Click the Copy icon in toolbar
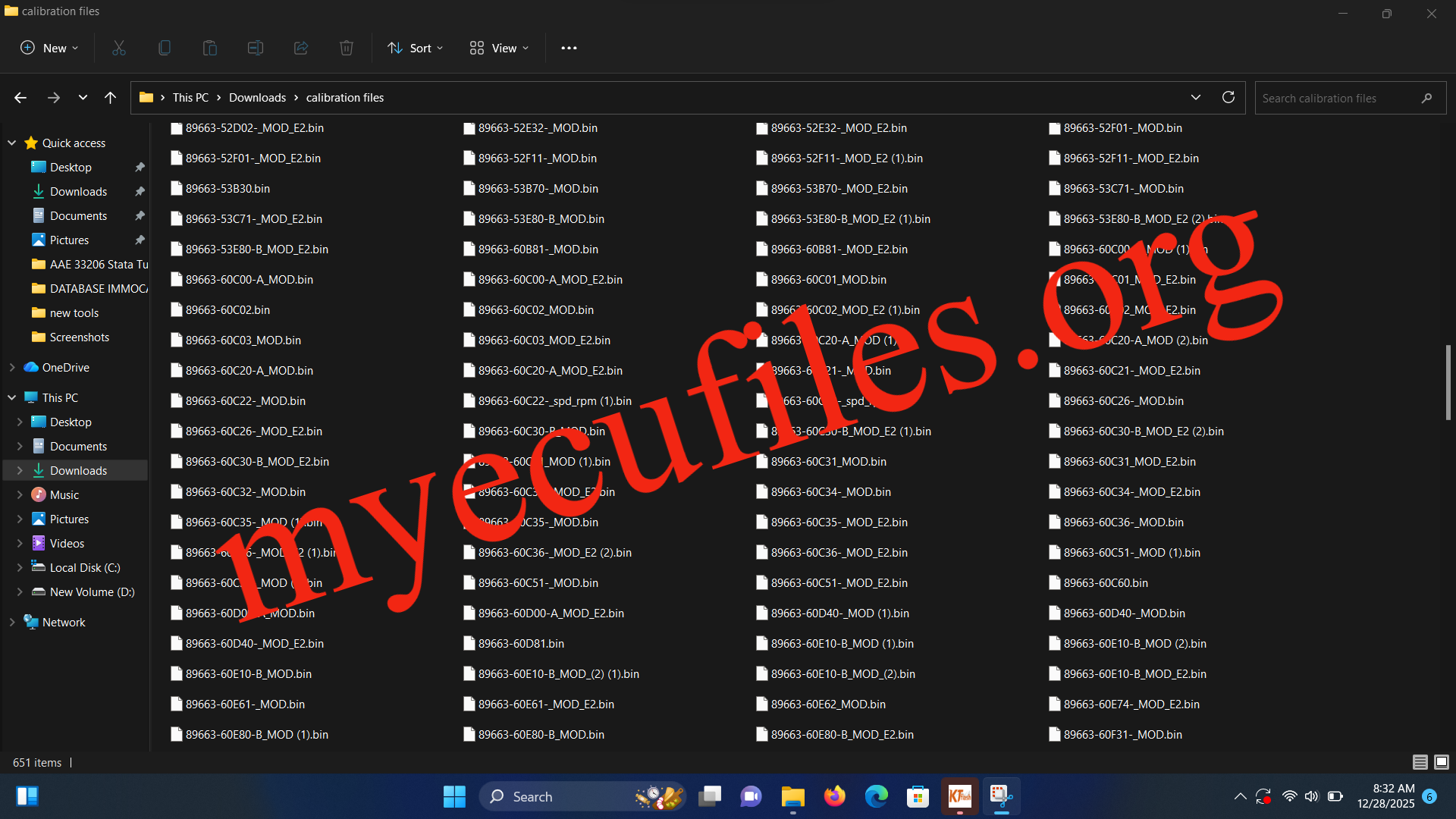 coord(165,48)
